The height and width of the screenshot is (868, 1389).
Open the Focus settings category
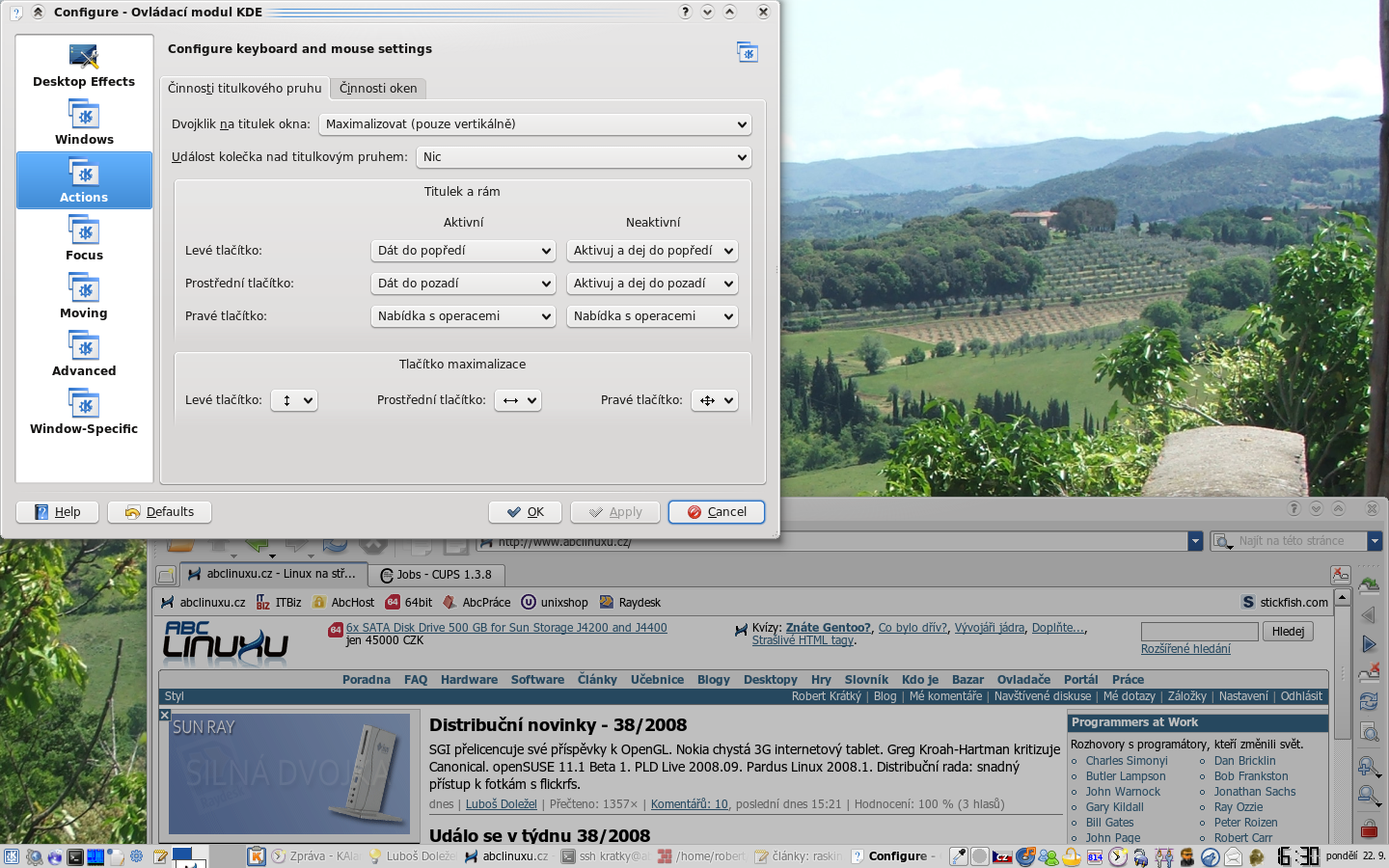tap(84, 238)
